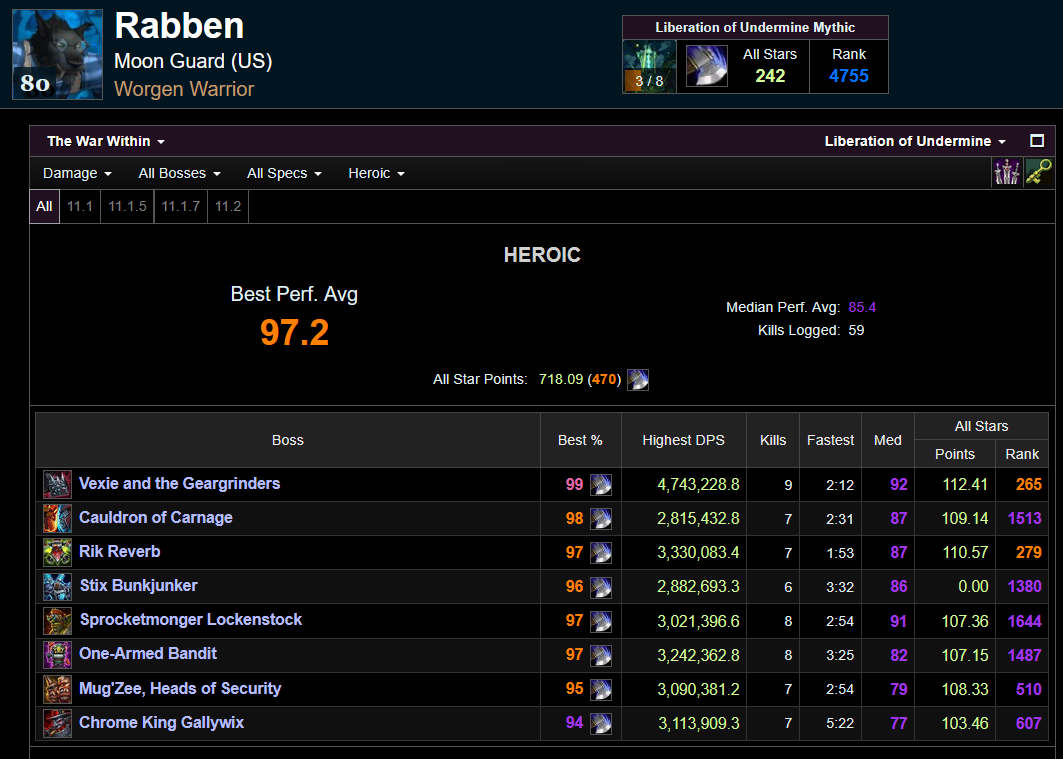Click Cauldron of Carnage boss icon
Screen dimensions: 1063x759
(58, 518)
